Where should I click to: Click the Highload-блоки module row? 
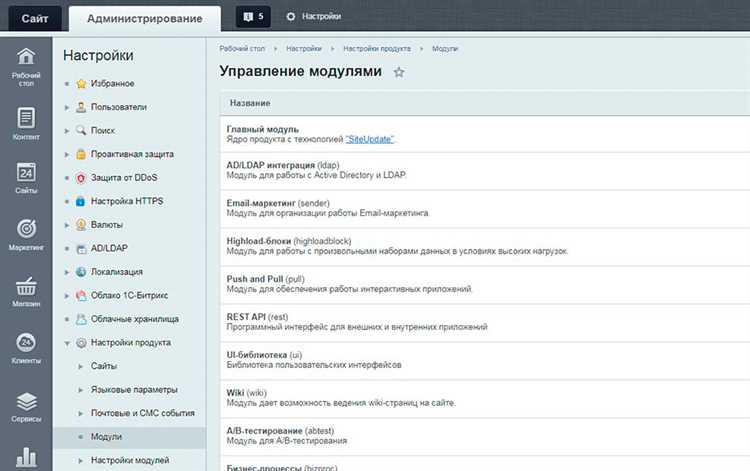point(485,246)
